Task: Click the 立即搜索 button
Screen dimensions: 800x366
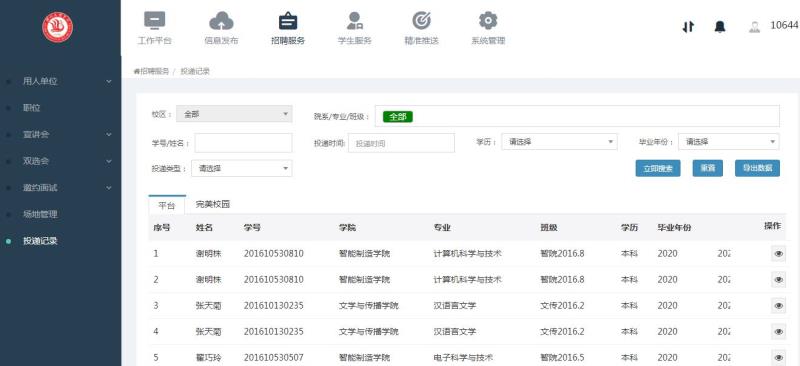Action: (658, 168)
